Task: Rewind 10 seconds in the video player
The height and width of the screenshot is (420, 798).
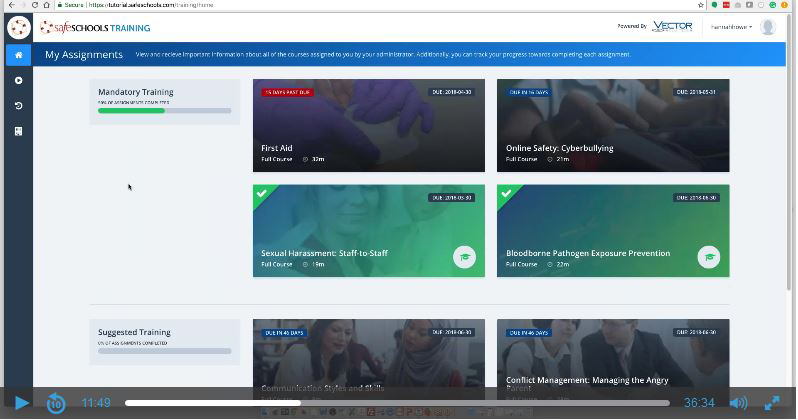Action: click(56, 403)
